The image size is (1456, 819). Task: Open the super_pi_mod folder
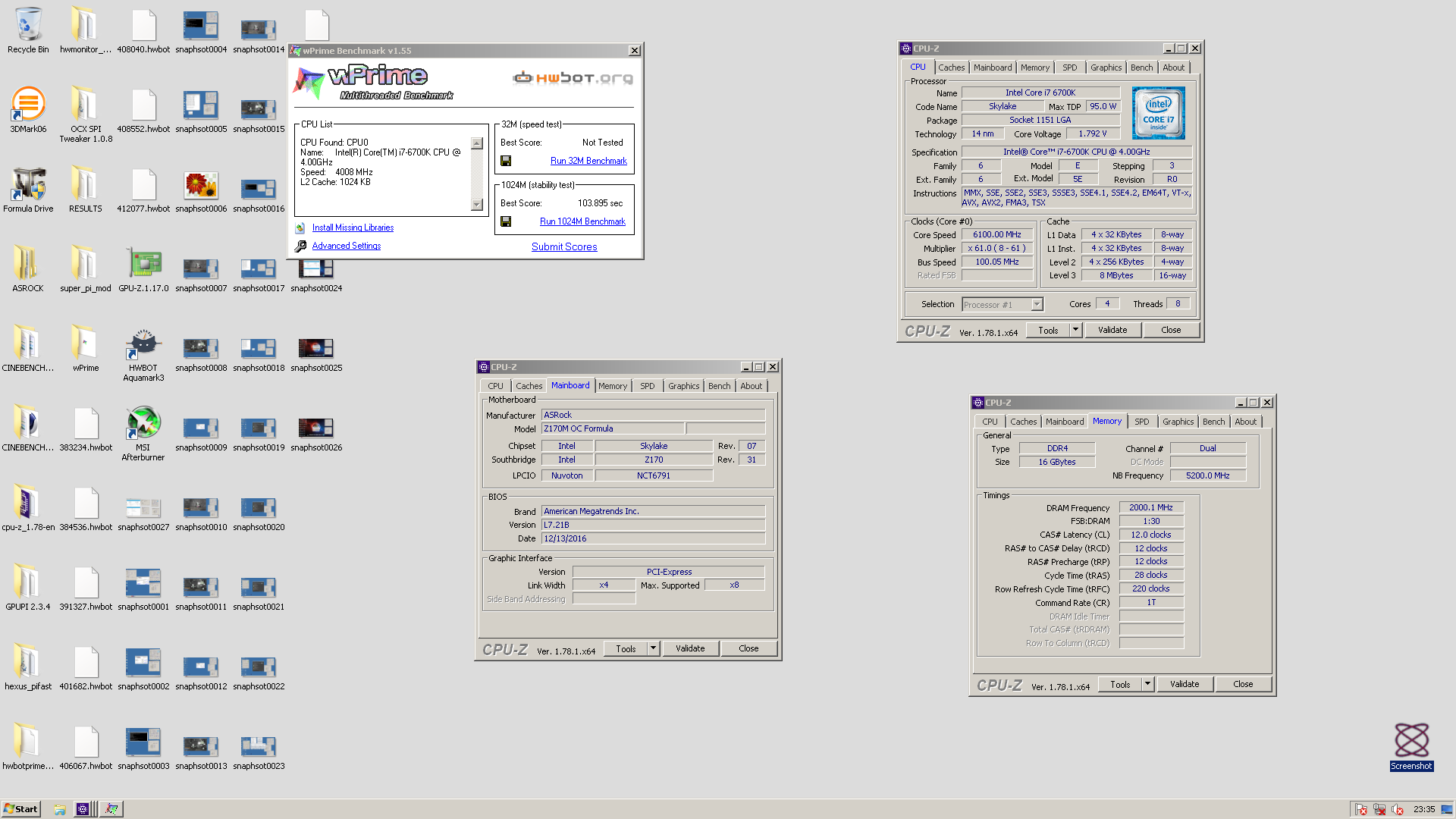click(x=86, y=269)
